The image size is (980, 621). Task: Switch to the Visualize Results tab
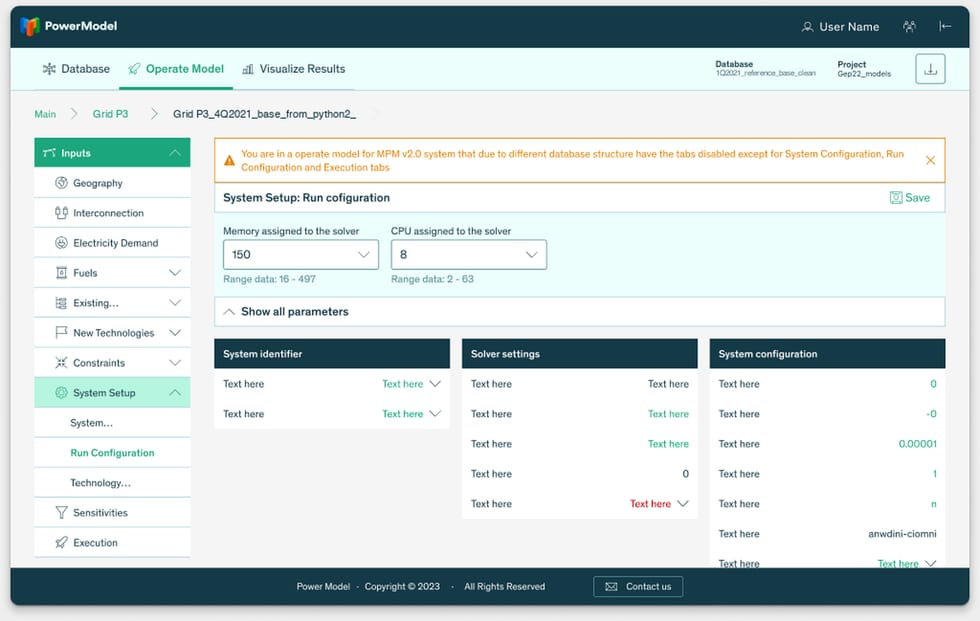click(x=294, y=69)
